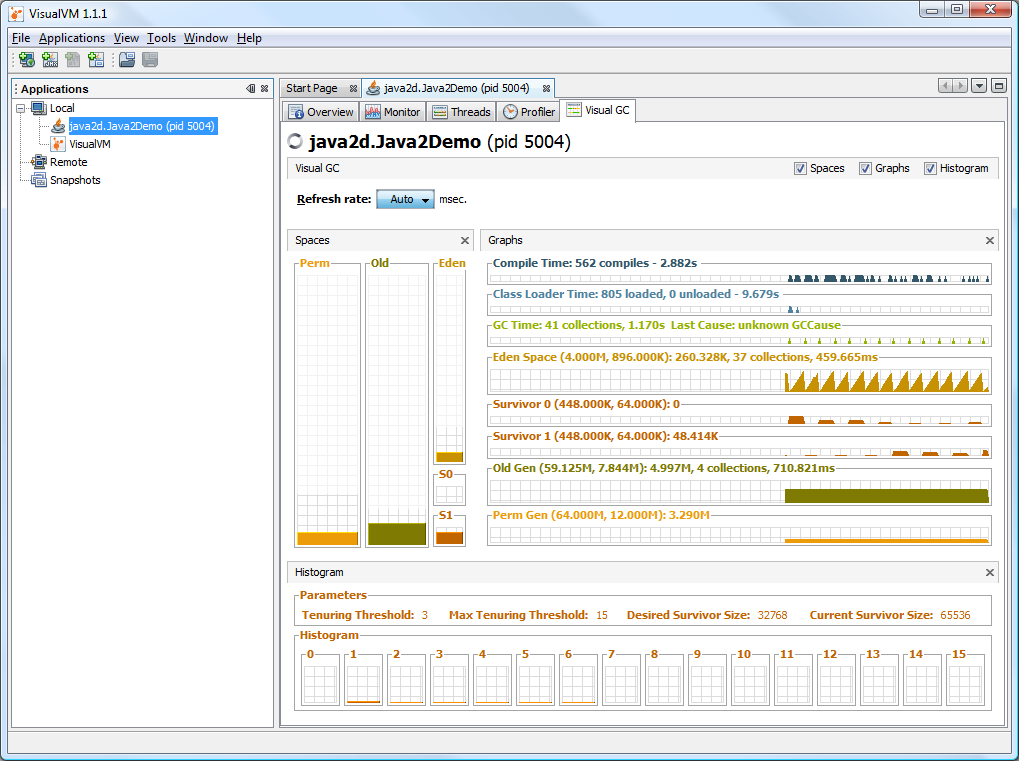The width and height of the screenshot is (1019, 761).
Task: Uncheck the Graphs checkbox
Action: [x=865, y=168]
